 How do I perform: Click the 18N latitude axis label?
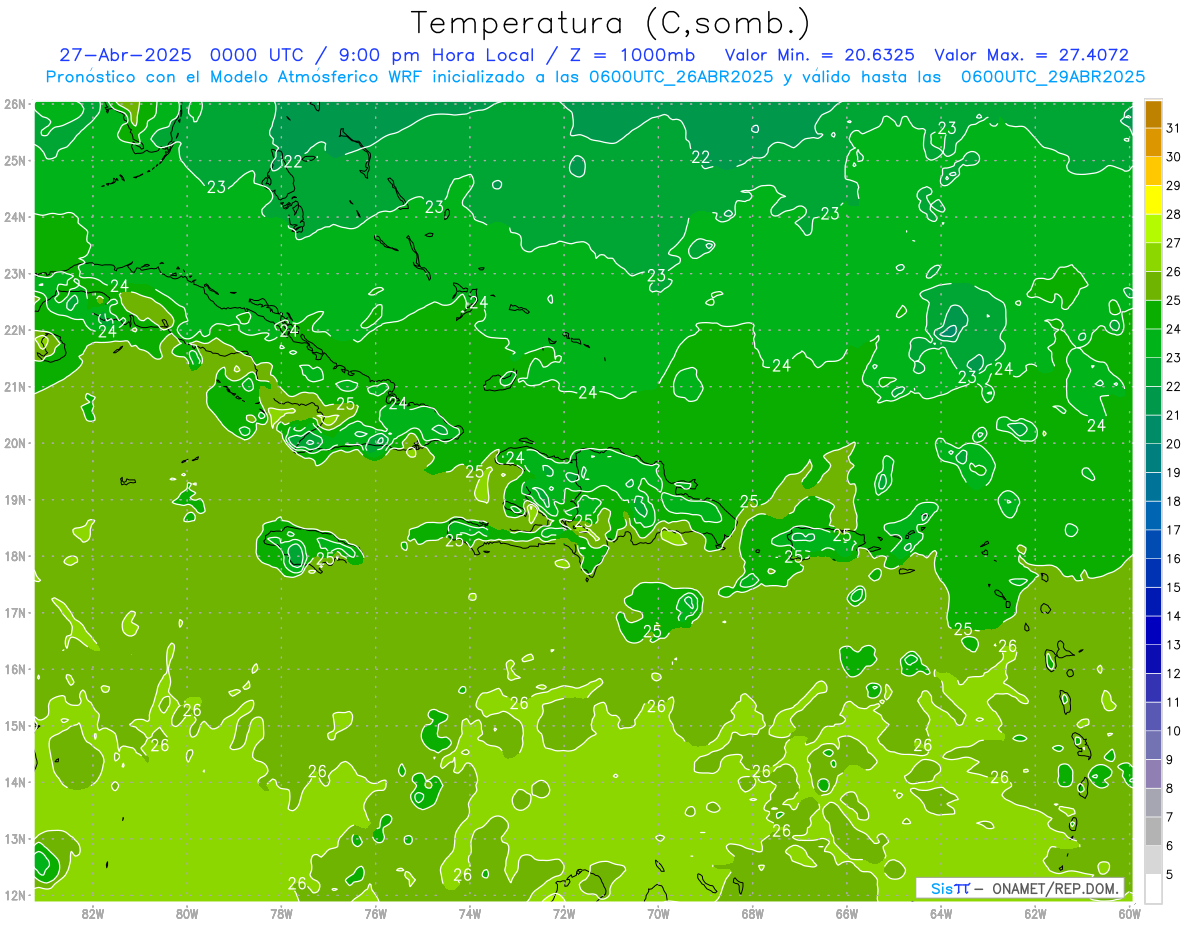point(14,556)
